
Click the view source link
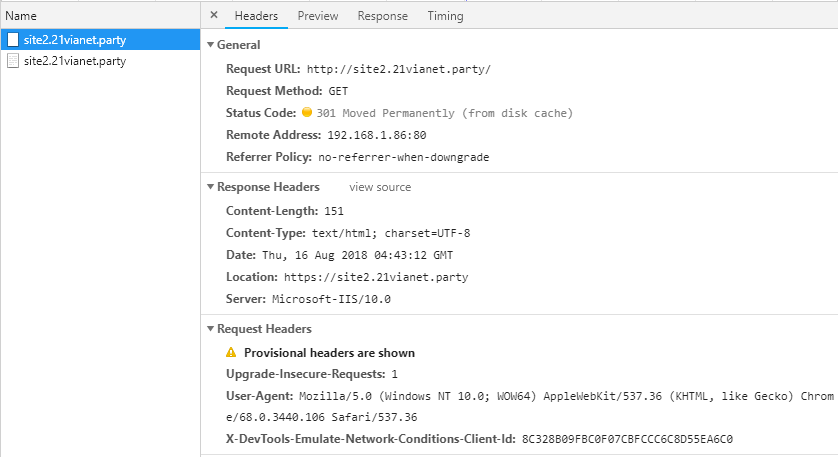click(x=379, y=187)
